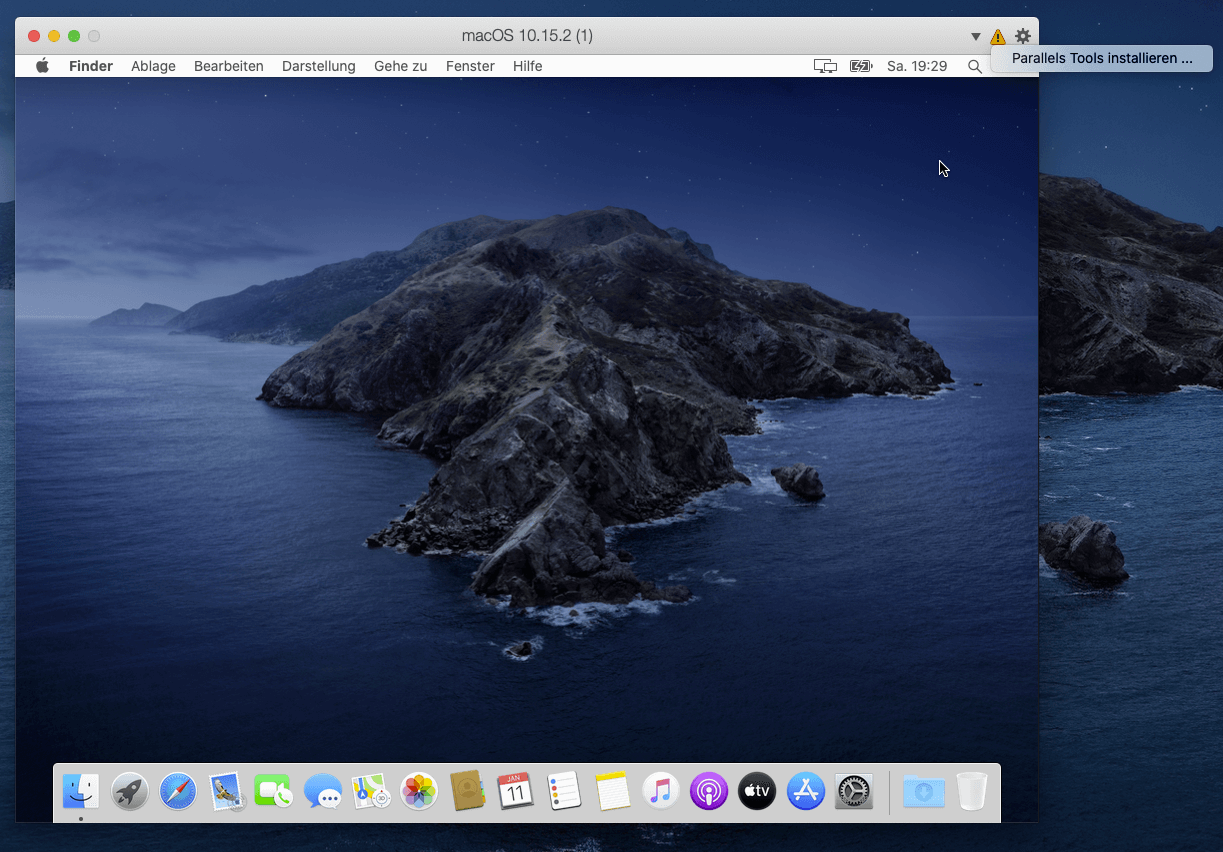This screenshot has width=1223, height=852.
Task: Open Launchpad rocket icon in Dock
Action: [x=130, y=792]
